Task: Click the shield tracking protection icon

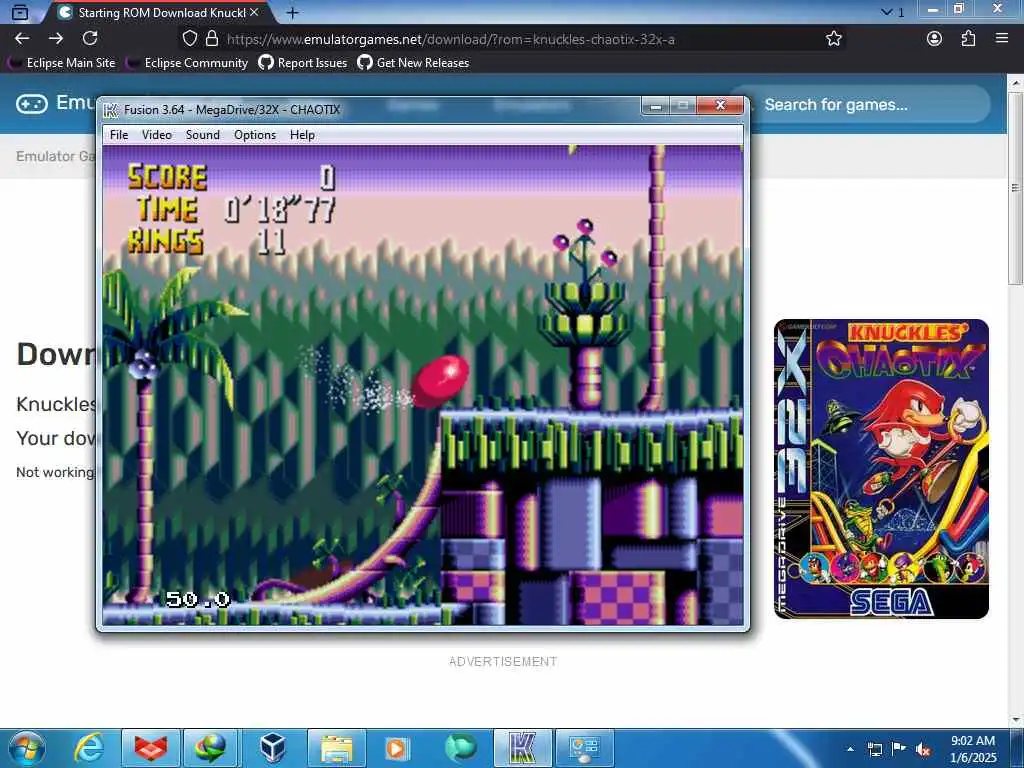Action: 189,39
